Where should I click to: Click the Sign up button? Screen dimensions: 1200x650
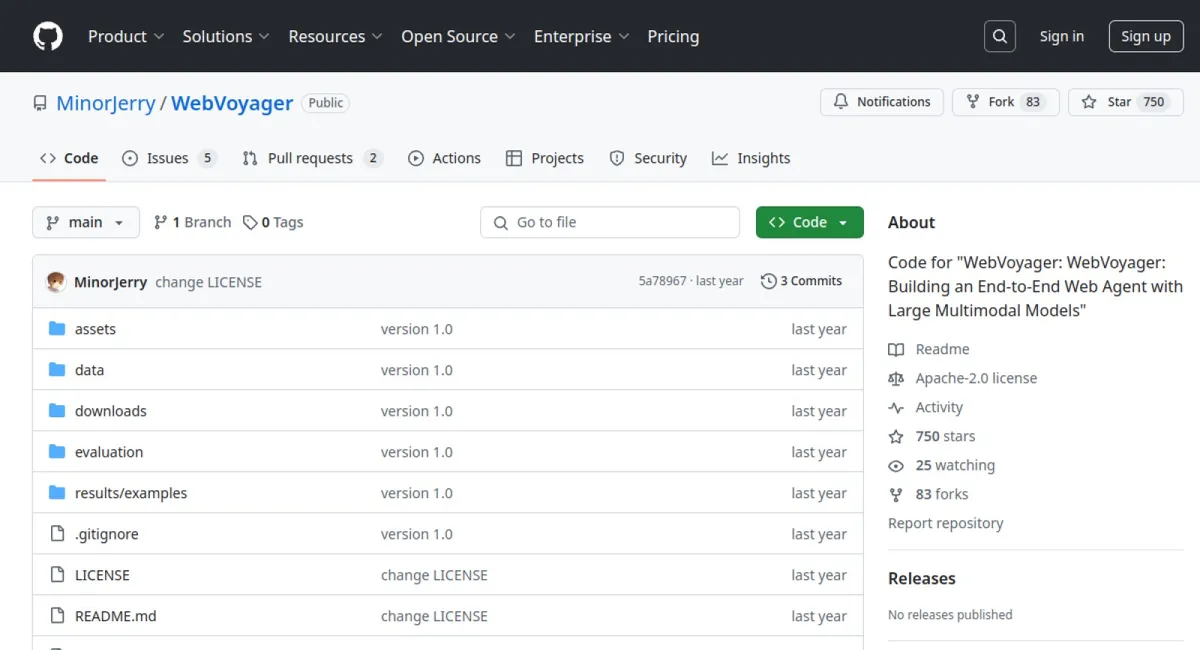click(1146, 36)
